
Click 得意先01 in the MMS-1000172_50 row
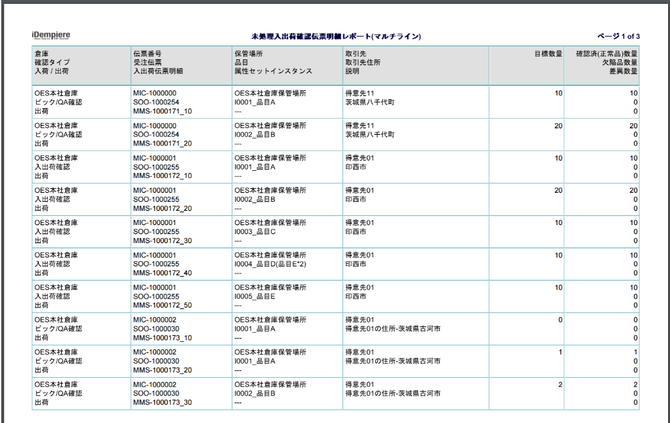(x=360, y=287)
